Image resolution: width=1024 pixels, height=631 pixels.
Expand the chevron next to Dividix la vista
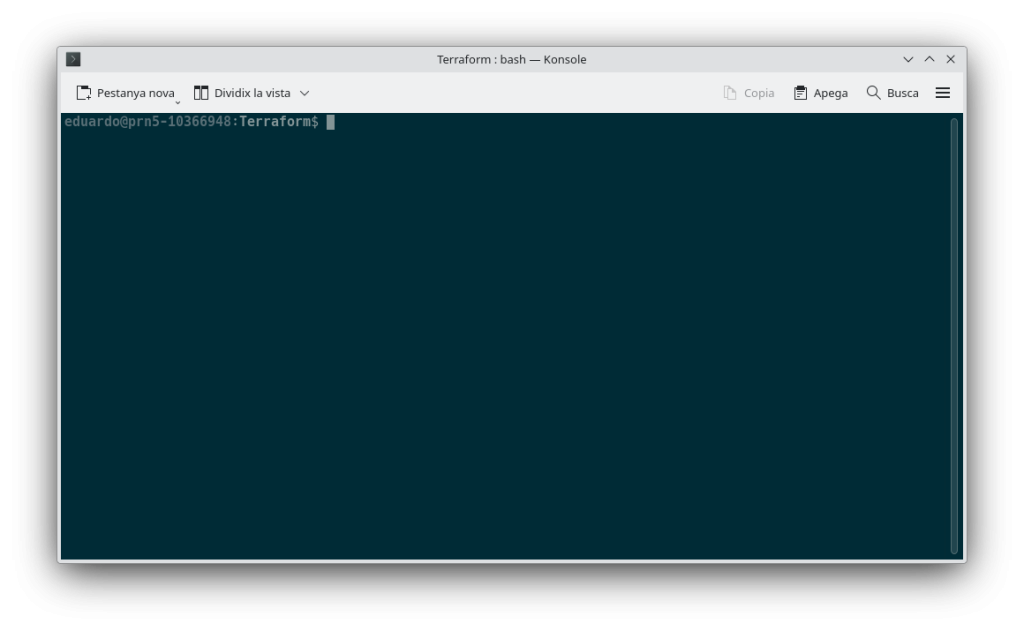click(x=305, y=93)
